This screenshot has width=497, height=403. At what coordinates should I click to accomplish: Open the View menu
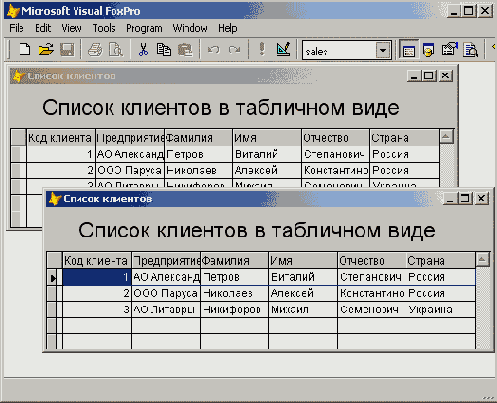click(71, 28)
